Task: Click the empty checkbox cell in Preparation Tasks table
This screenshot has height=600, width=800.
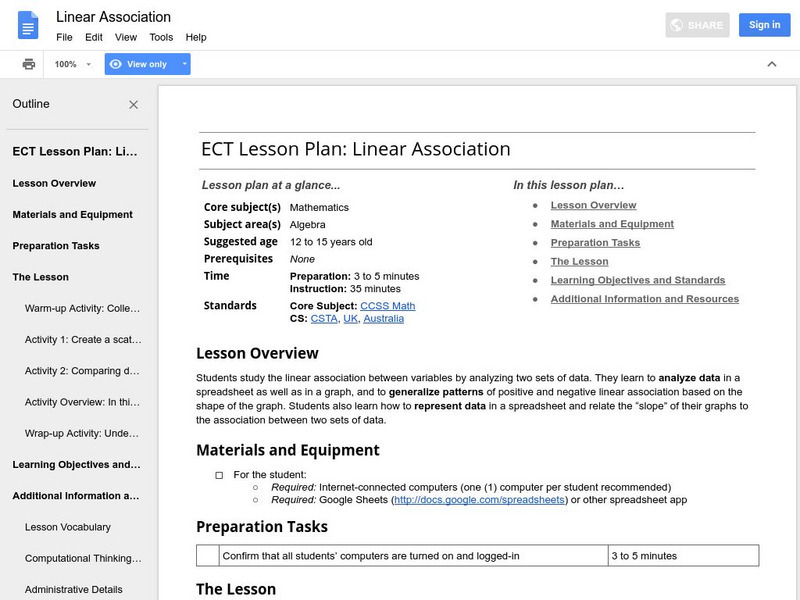Action: [207, 556]
